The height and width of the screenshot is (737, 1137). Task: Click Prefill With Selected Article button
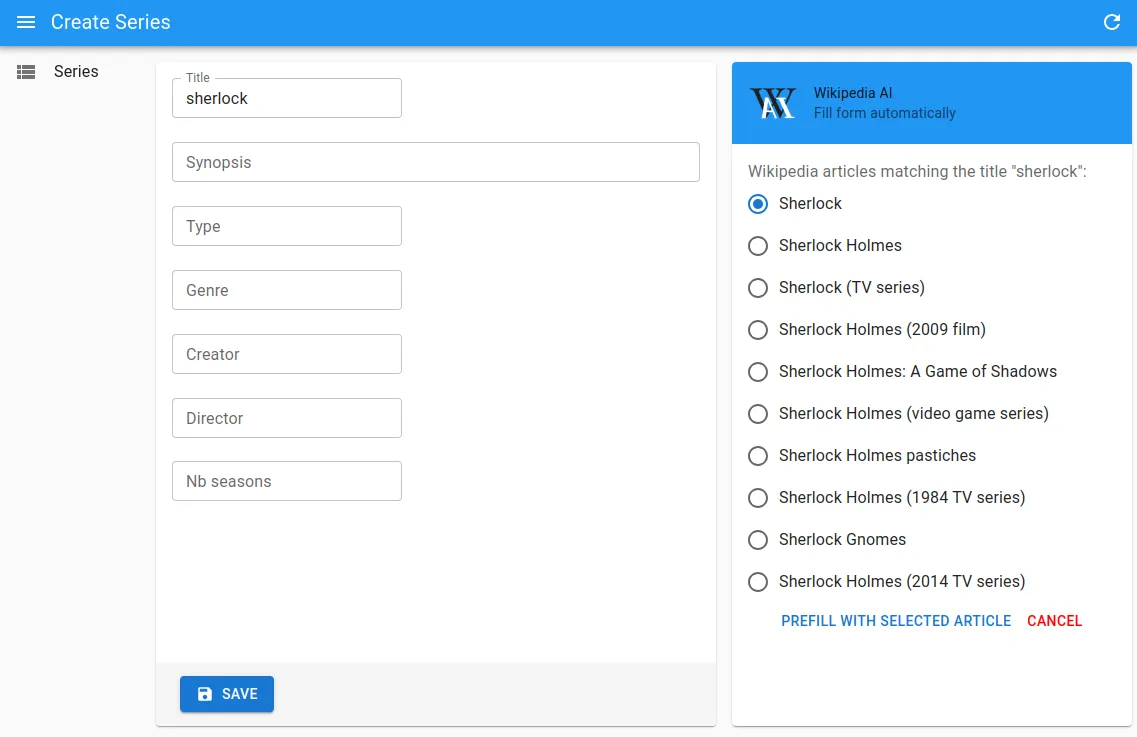[896, 621]
